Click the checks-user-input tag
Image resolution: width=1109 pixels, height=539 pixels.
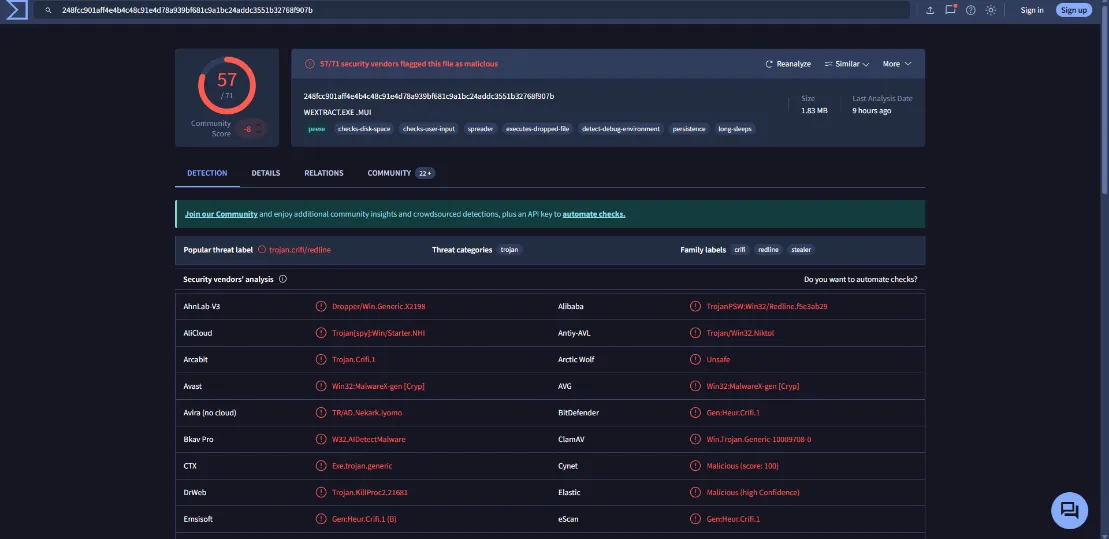(429, 129)
